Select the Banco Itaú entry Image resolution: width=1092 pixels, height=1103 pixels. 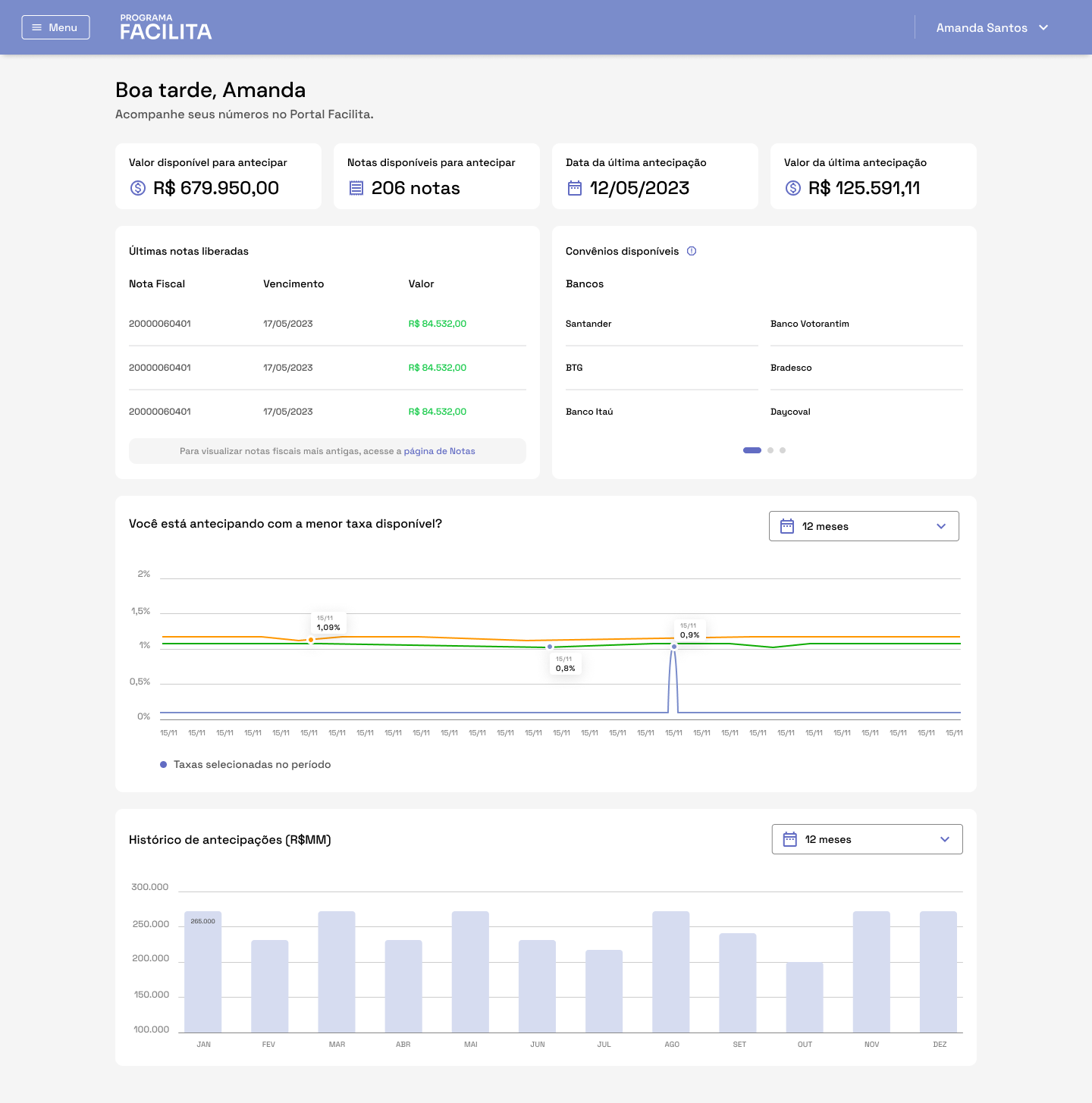589,412
